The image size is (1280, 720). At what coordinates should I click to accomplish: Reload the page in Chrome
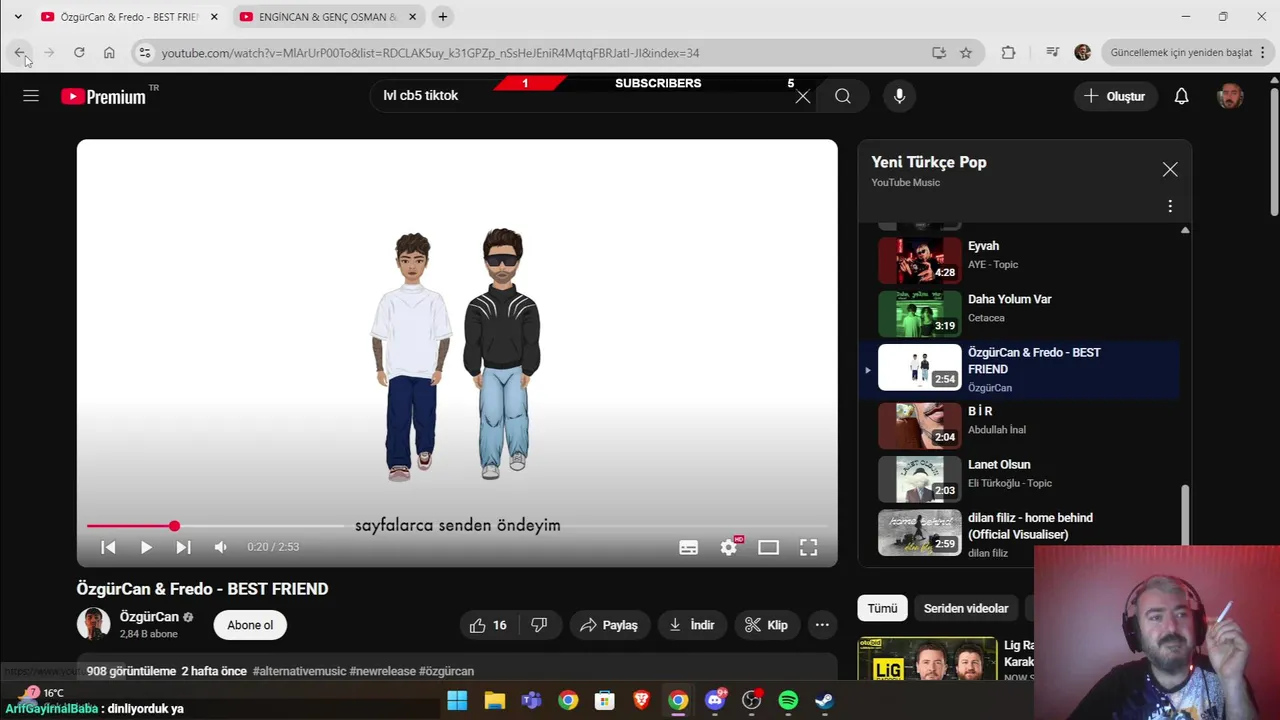[x=79, y=53]
